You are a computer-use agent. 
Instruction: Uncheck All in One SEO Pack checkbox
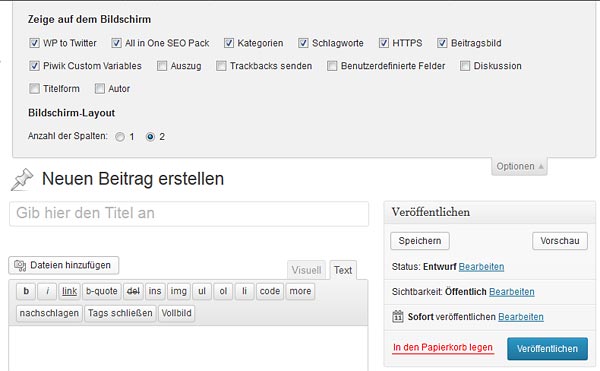(x=116, y=43)
